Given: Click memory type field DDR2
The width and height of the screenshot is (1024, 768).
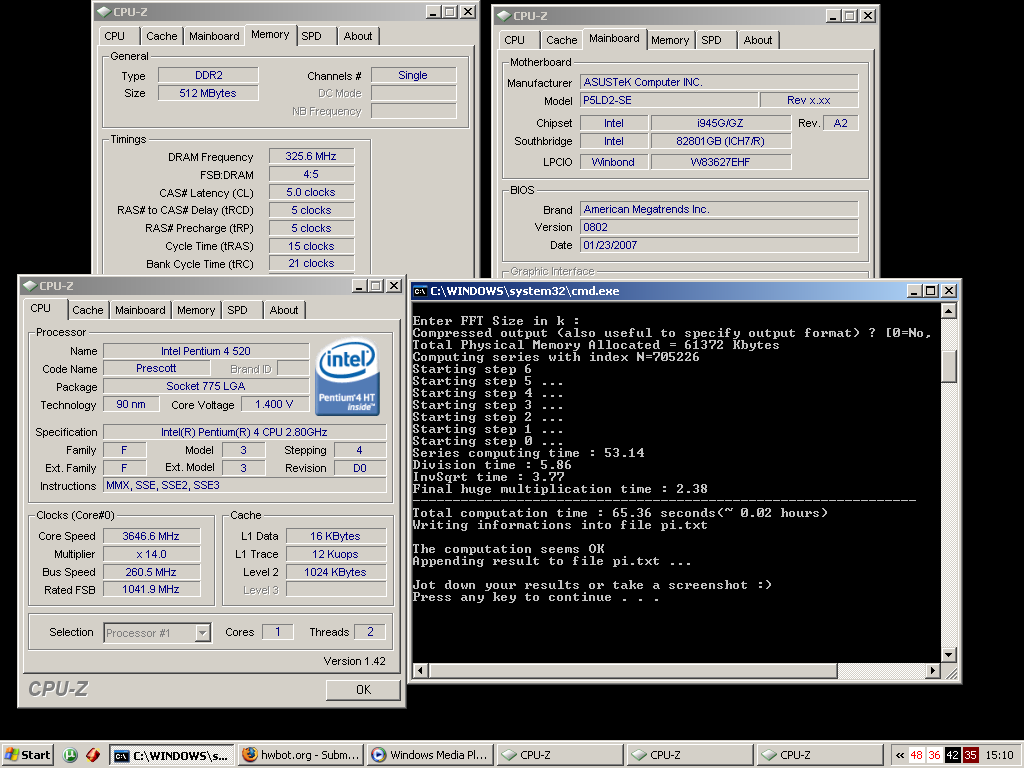Looking at the screenshot, I should 208,75.
